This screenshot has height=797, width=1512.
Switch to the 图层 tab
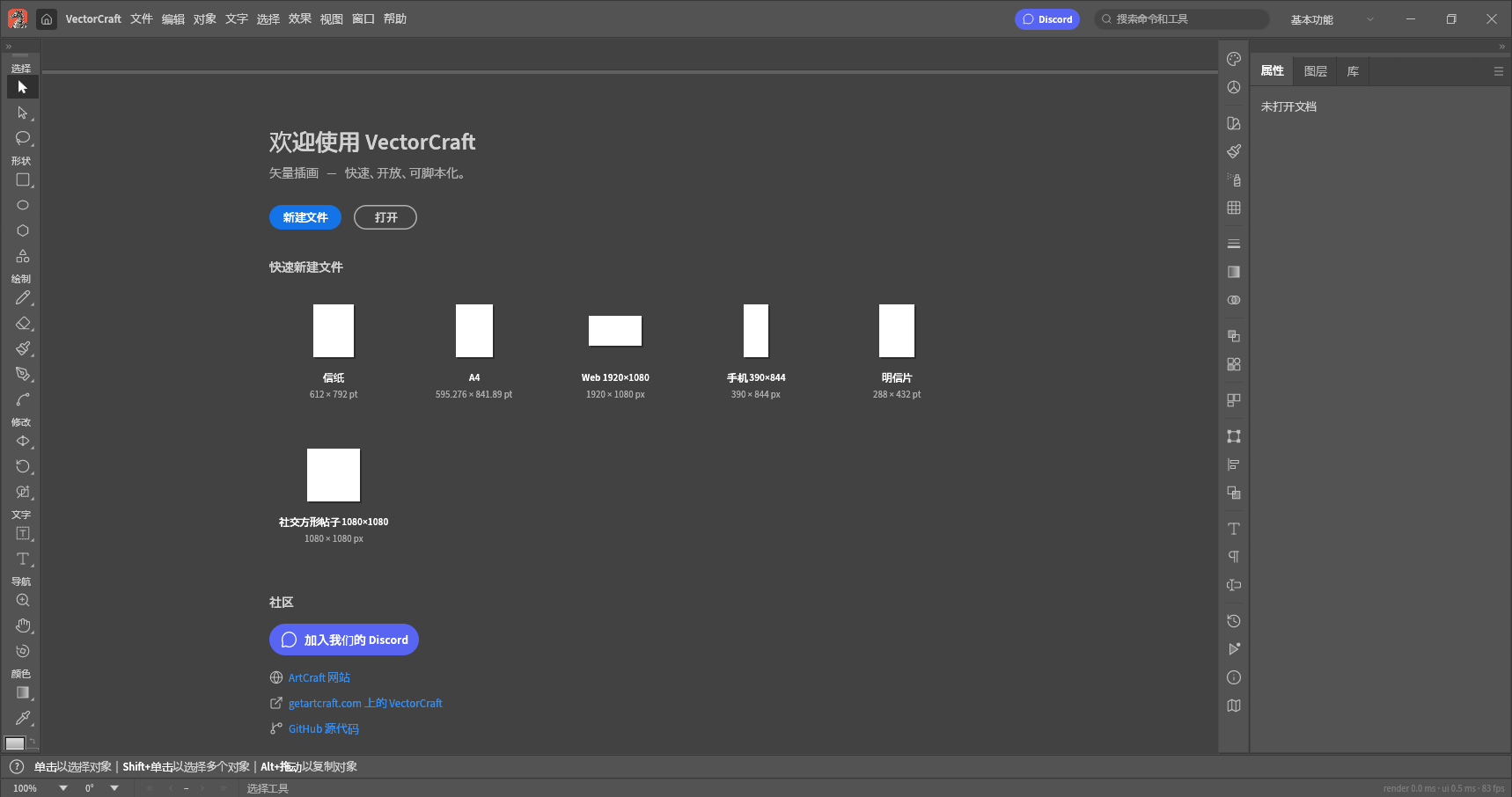pyautogui.click(x=1316, y=71)
